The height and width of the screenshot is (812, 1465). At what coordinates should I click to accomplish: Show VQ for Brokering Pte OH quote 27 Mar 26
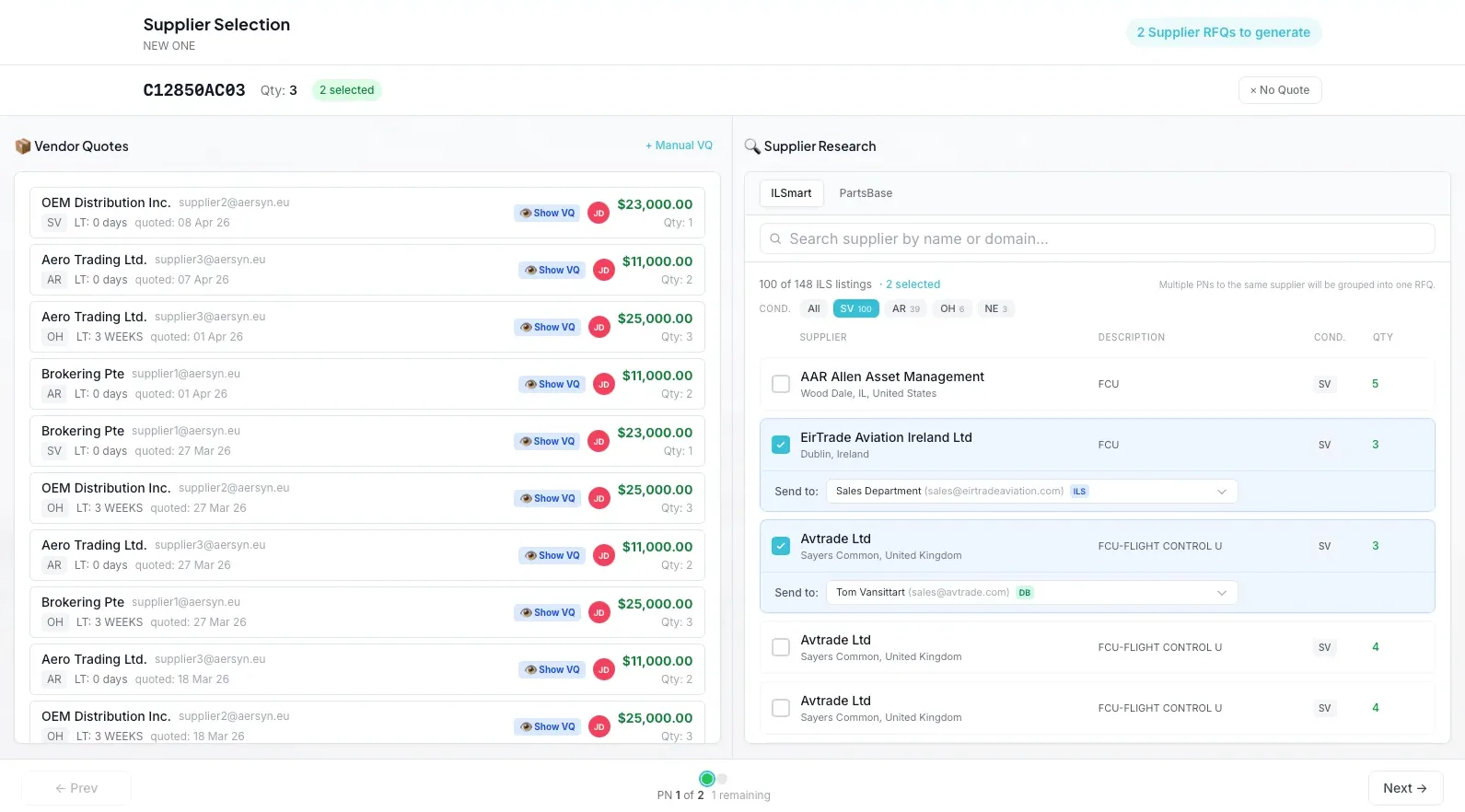[547, 612]
